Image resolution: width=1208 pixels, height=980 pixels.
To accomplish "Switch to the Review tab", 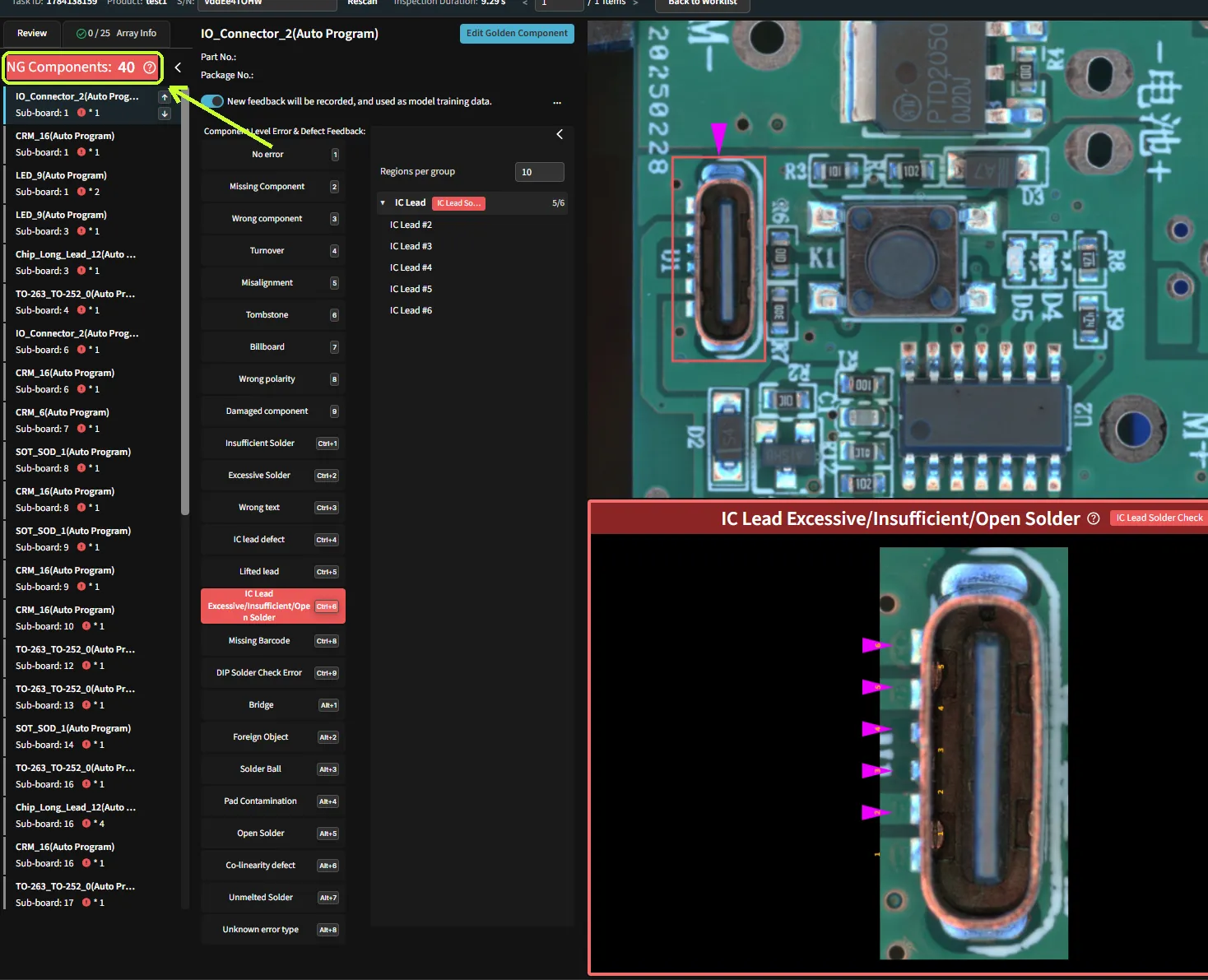I will [32, 34].
